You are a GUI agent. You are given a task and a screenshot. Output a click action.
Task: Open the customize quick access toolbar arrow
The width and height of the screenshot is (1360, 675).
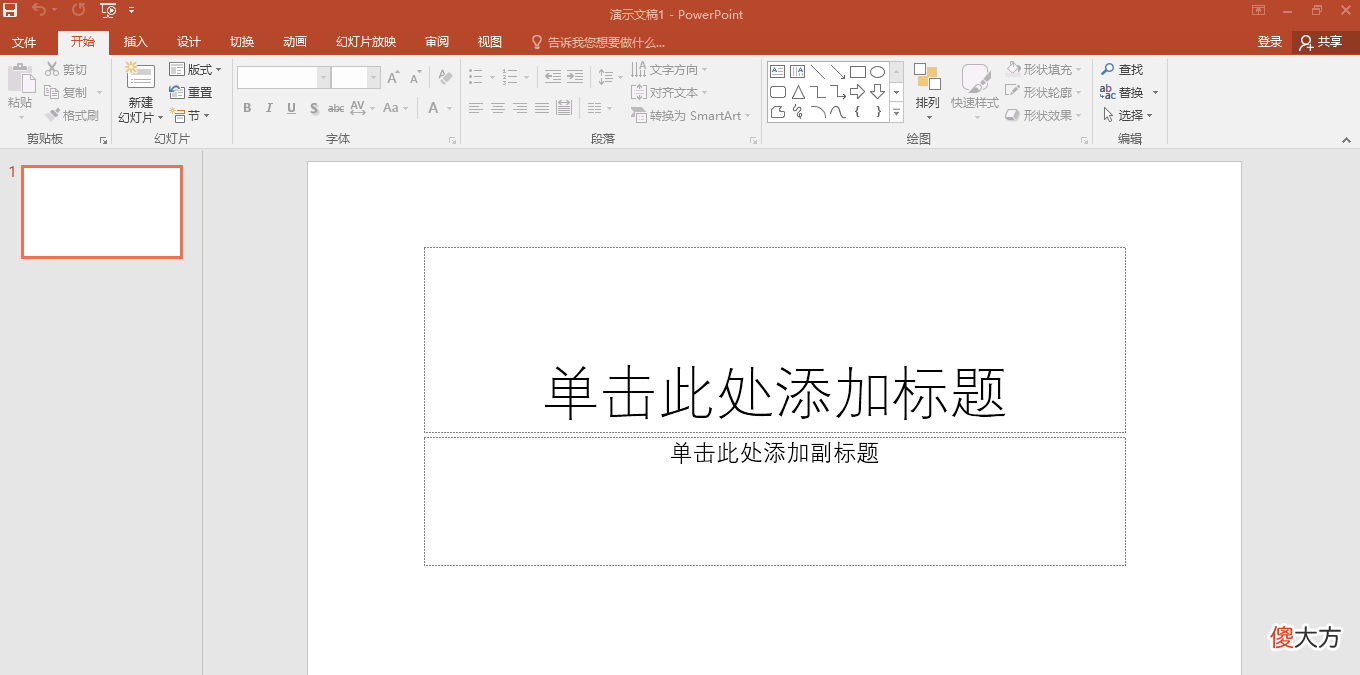(131, 11)
